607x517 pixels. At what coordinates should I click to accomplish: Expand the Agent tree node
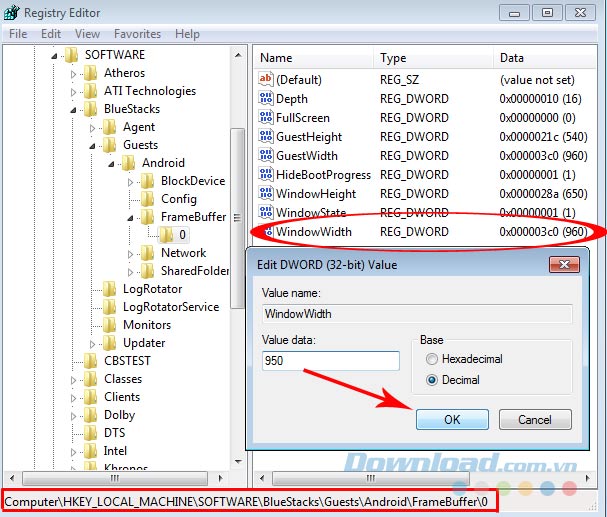tap(92, 128)
